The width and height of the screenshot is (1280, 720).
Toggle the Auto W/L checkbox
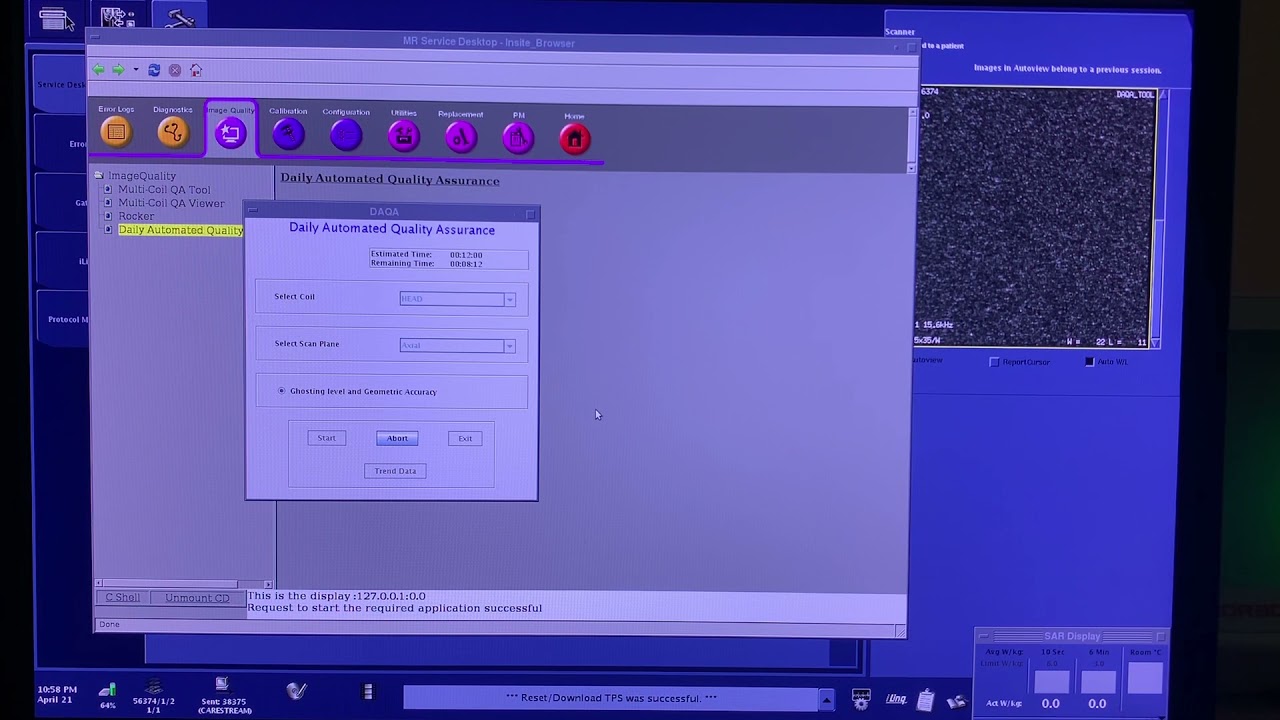pos(1089,362)
